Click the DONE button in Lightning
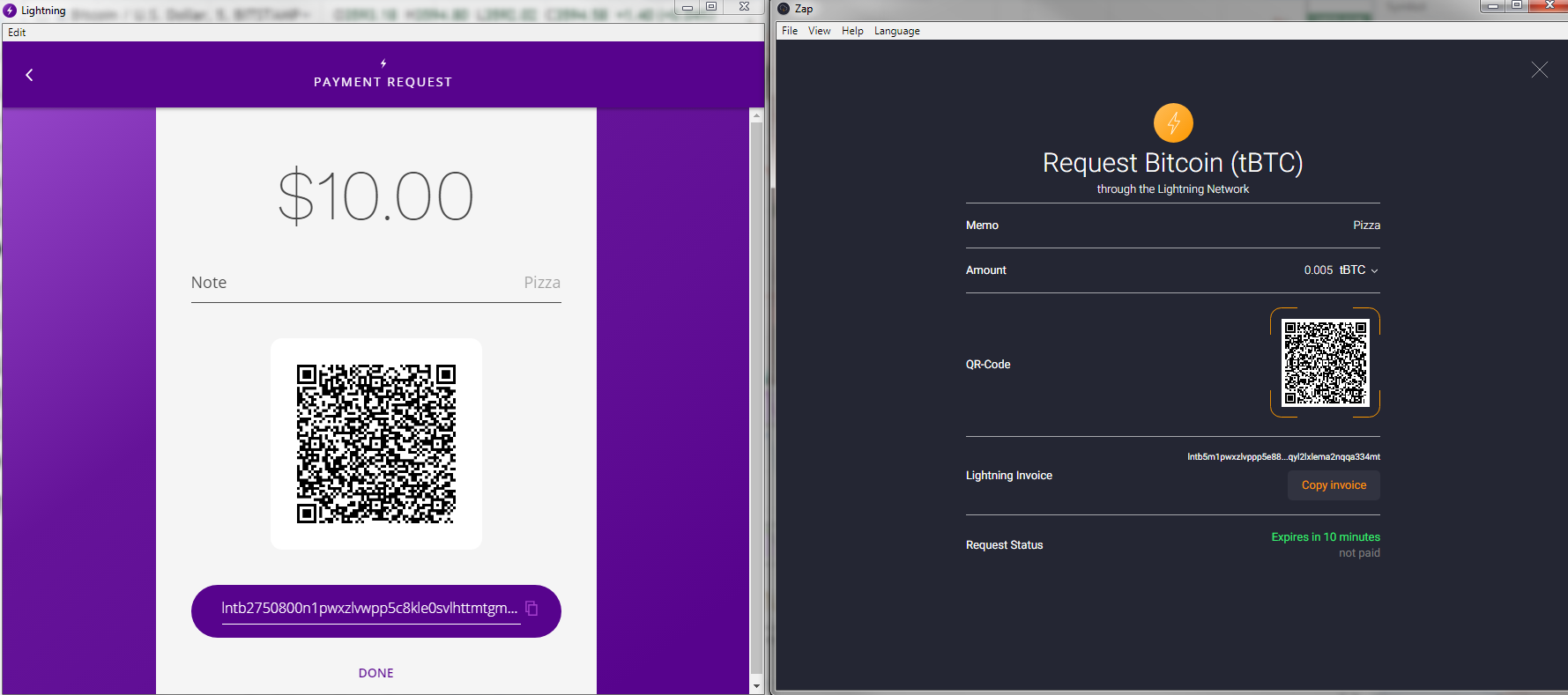Image resolution: width=1568 pixels, height=695 pixels. click(376, 673)
